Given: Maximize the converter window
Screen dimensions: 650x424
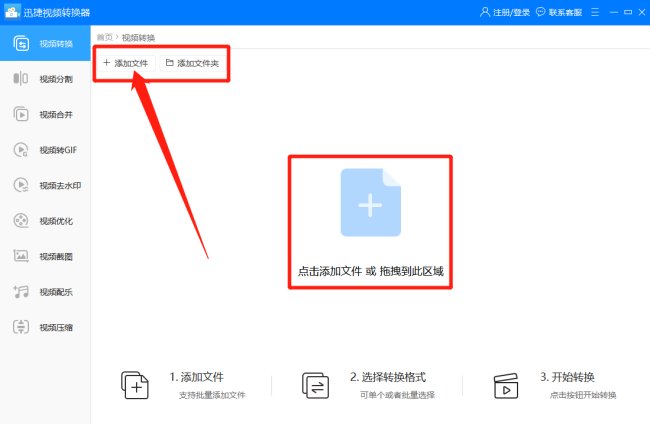Looking at the screenshot, I should tap(628, 12).
